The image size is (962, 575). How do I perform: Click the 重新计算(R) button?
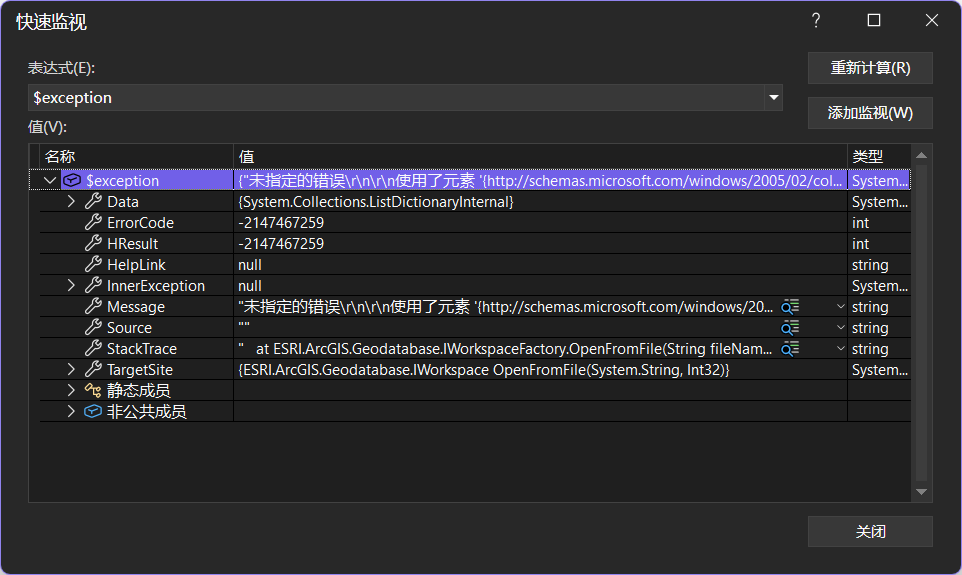click(870, 68)
